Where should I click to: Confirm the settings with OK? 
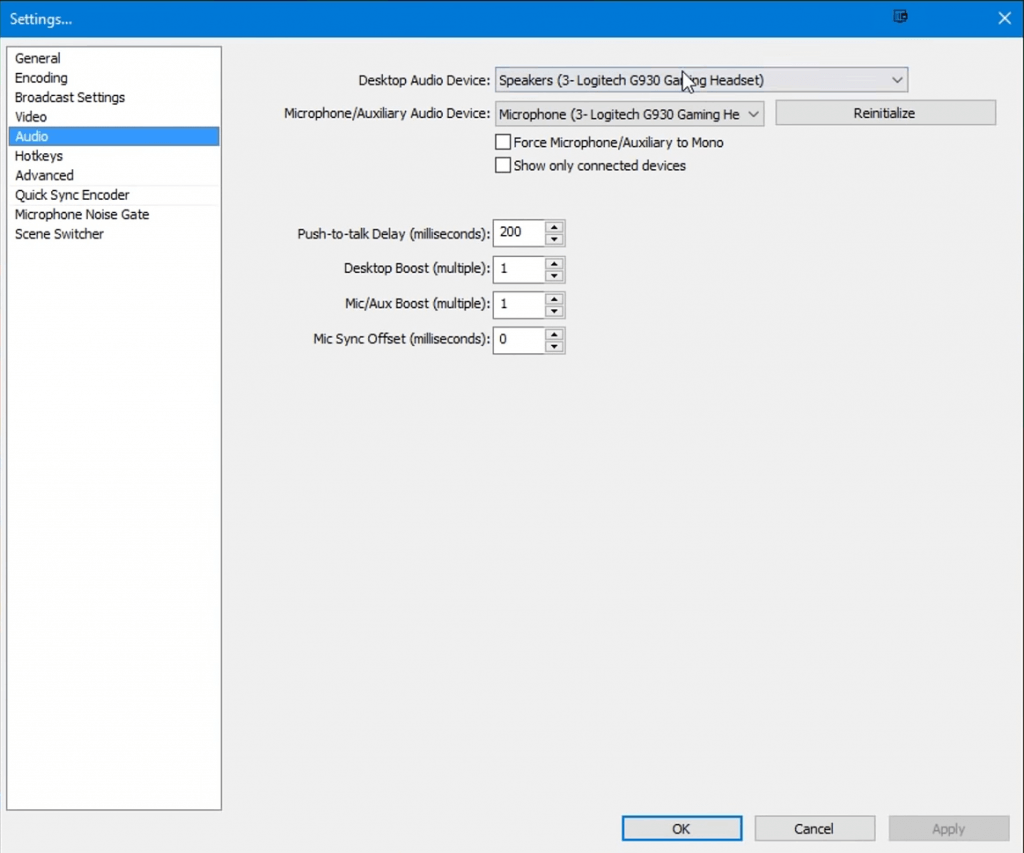tap(682, 828)
